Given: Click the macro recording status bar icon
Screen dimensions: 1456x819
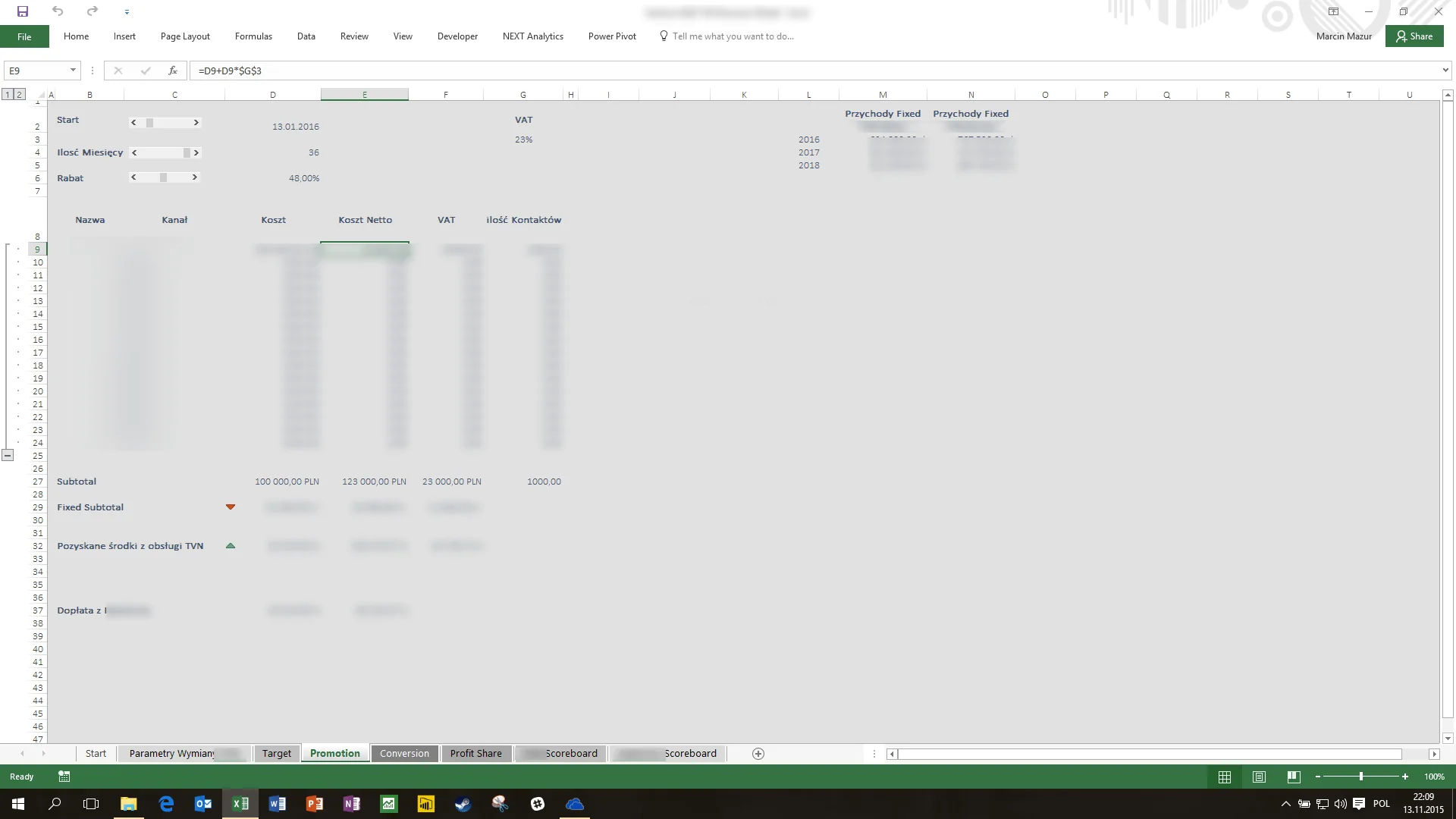Looking at the screenshot, I should pyautogui.click(x=64, y=777).
